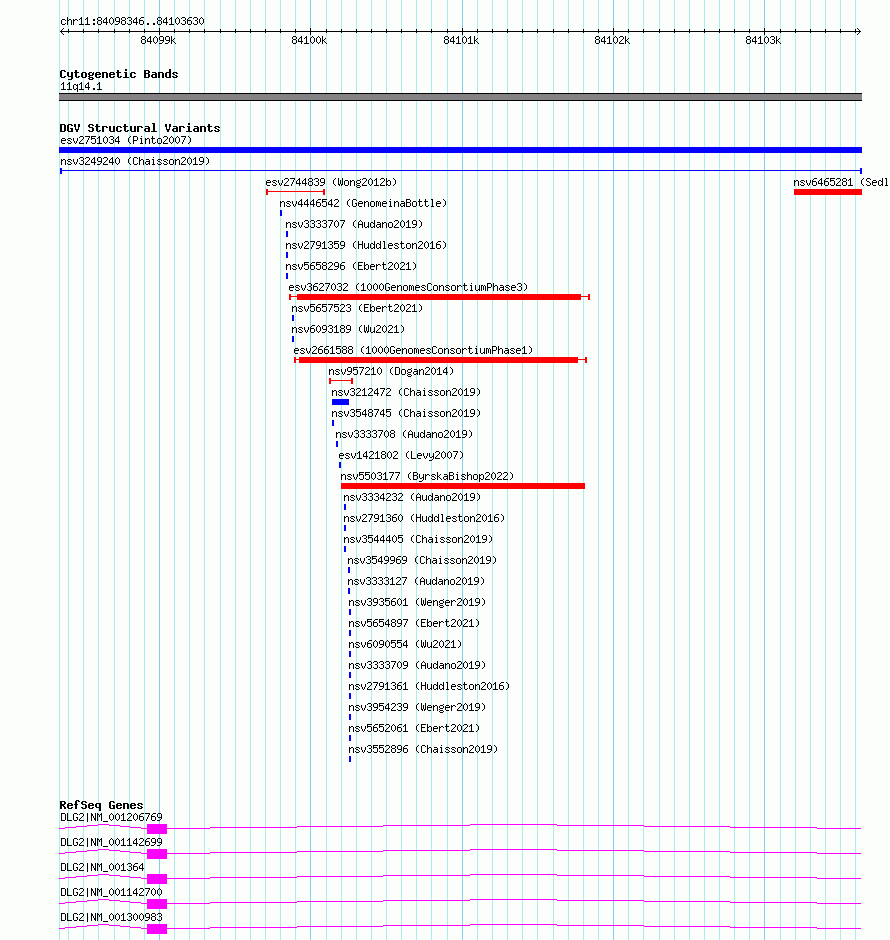Click nsv3333707 (Audano2019) label
The image size is (890, 940).
(354, 224)
